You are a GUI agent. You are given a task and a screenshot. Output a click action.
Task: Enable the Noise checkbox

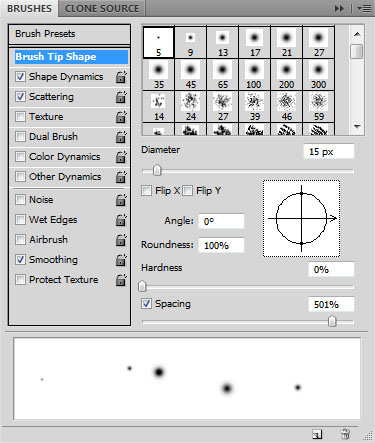20,200
